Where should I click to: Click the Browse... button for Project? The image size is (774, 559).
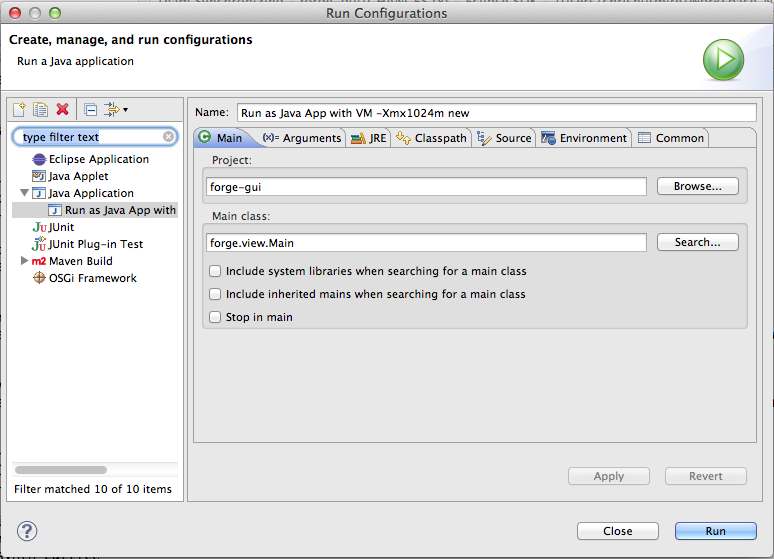(x=697, y=186)
